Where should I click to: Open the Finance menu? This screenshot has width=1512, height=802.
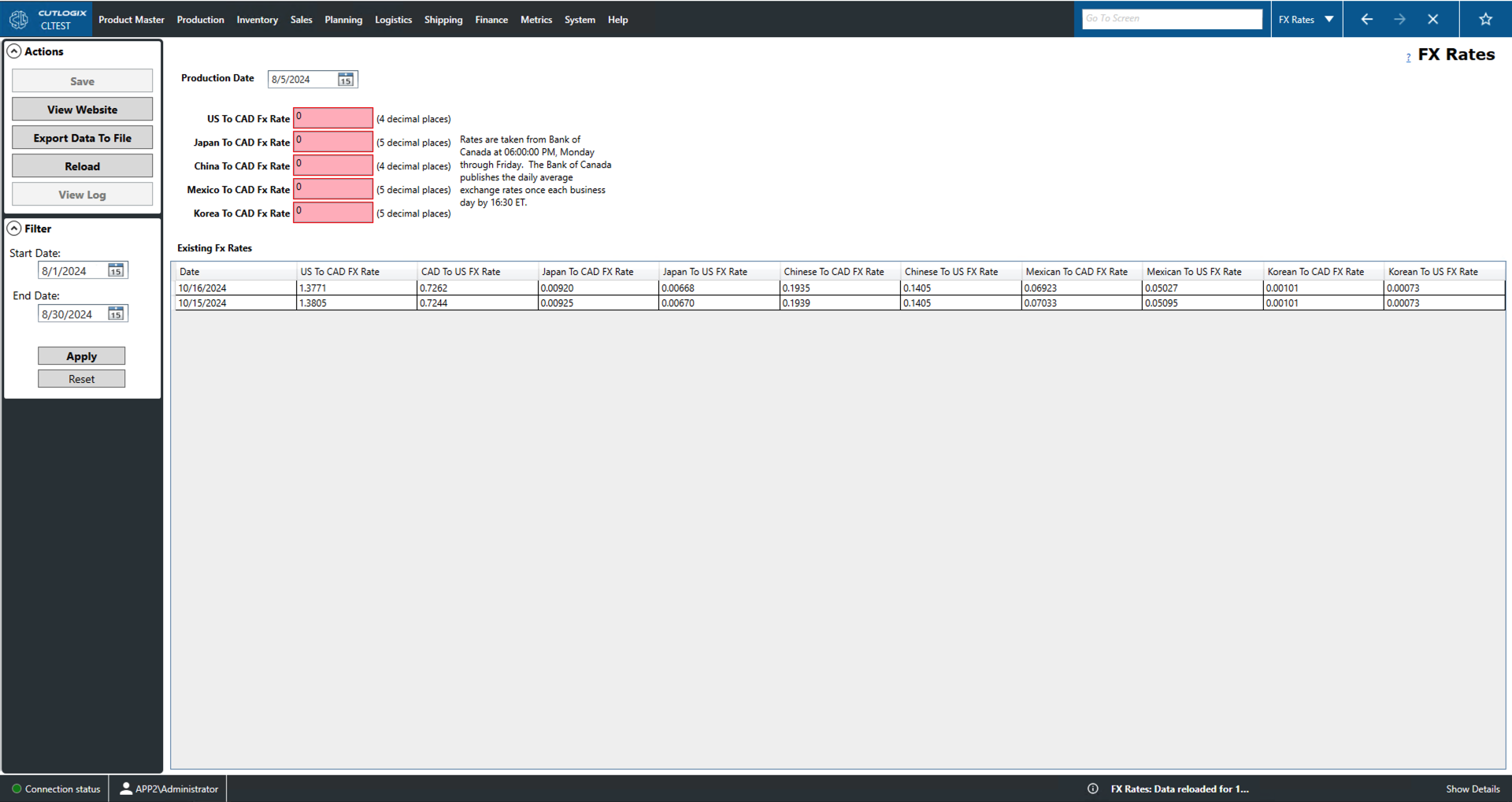(x=491, y=19)
